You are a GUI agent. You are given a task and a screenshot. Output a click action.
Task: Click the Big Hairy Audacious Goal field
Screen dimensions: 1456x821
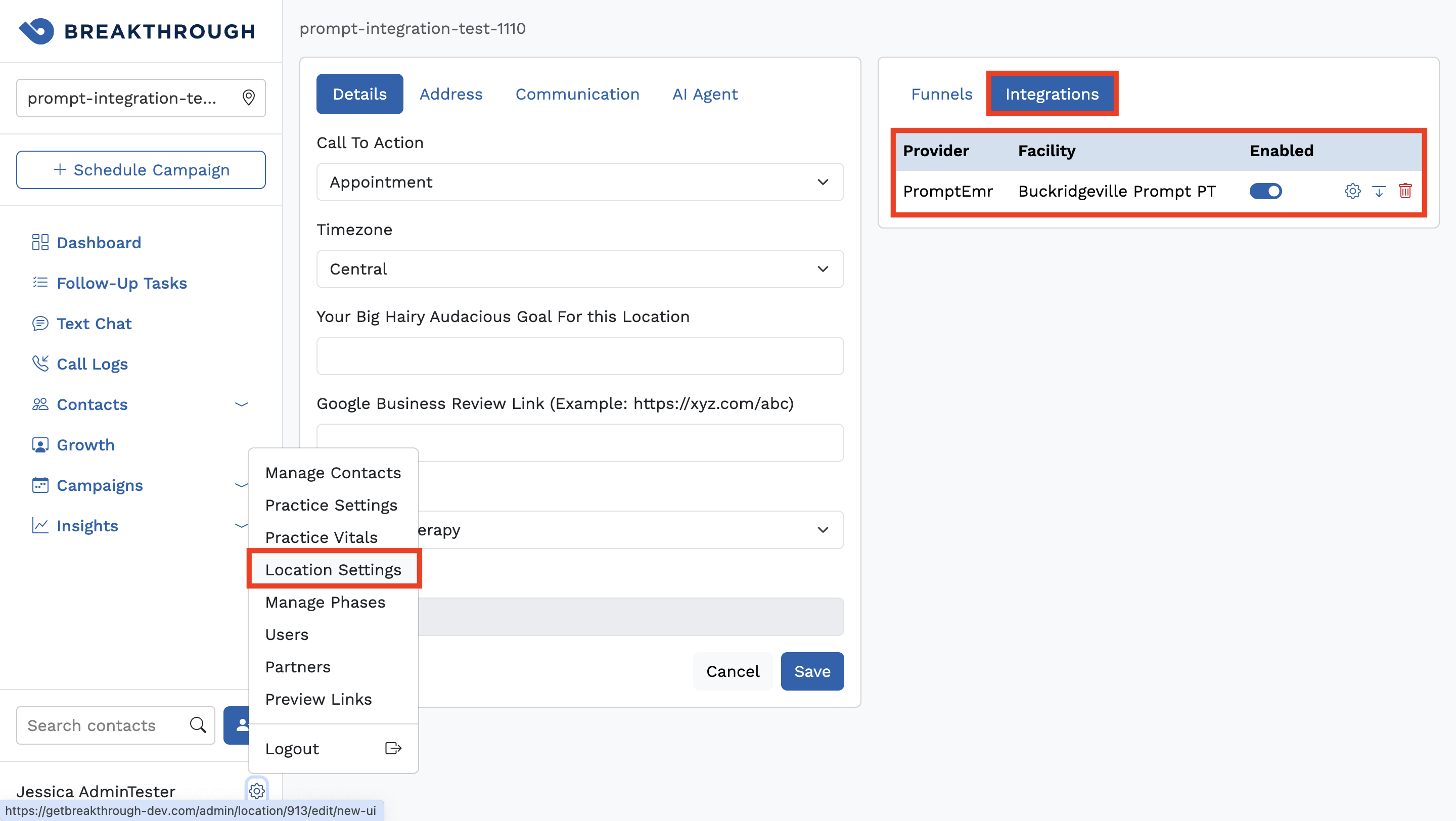pos(580,356)
